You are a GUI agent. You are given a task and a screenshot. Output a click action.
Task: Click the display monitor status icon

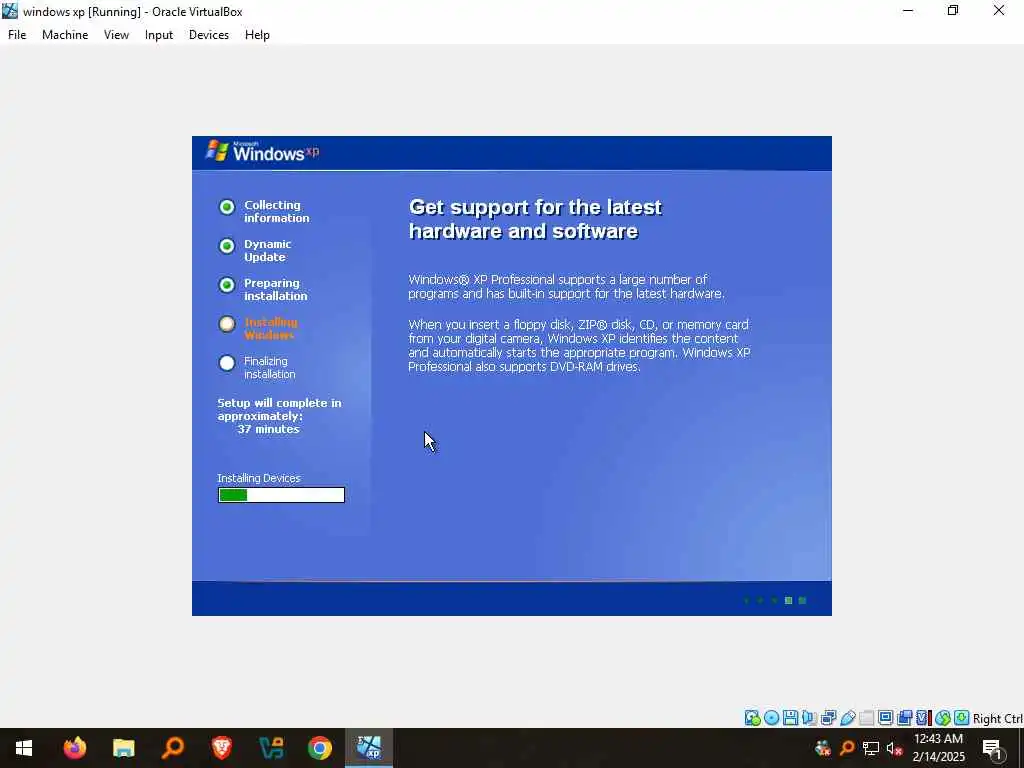coord(886,718)
